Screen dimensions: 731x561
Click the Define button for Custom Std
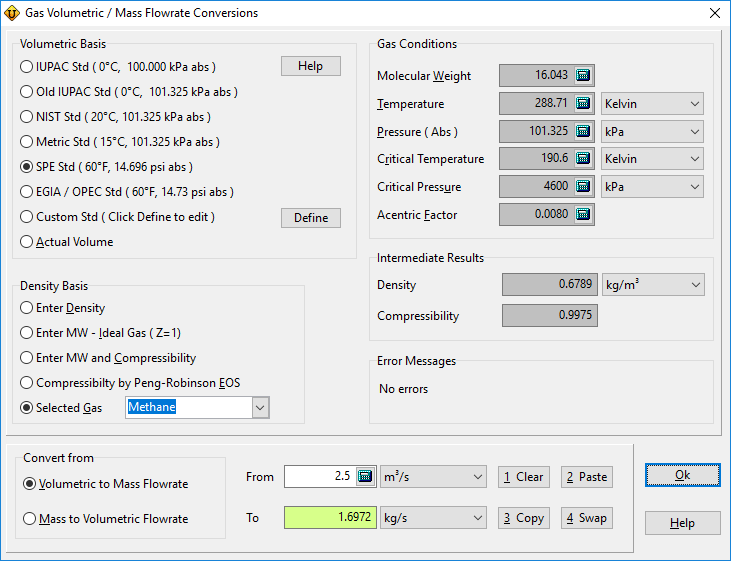pos(310,218)
